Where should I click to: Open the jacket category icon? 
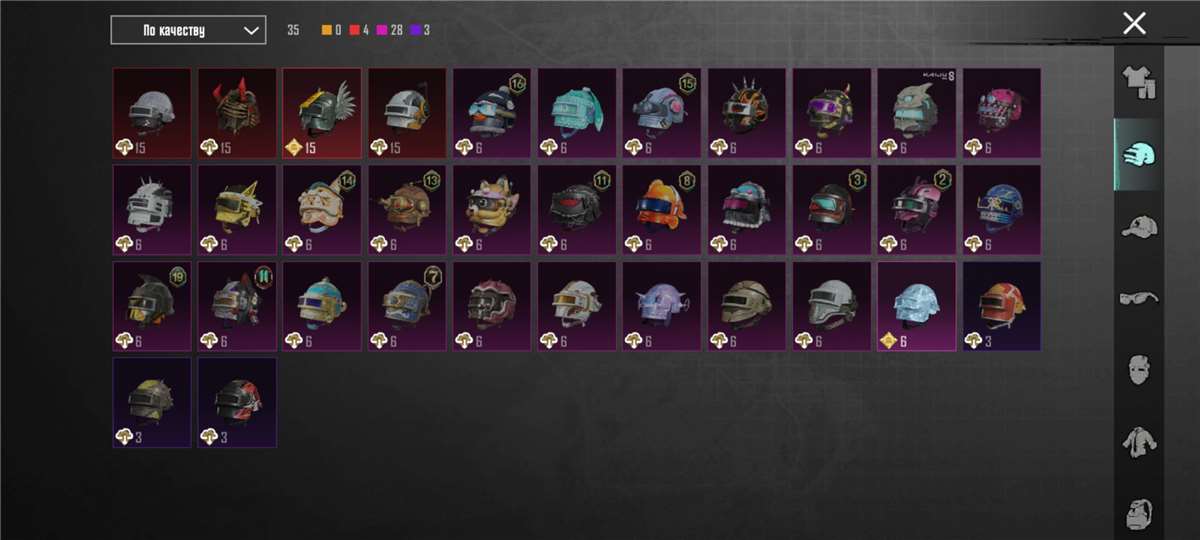pyautogui.click(x=1138, y=441)
